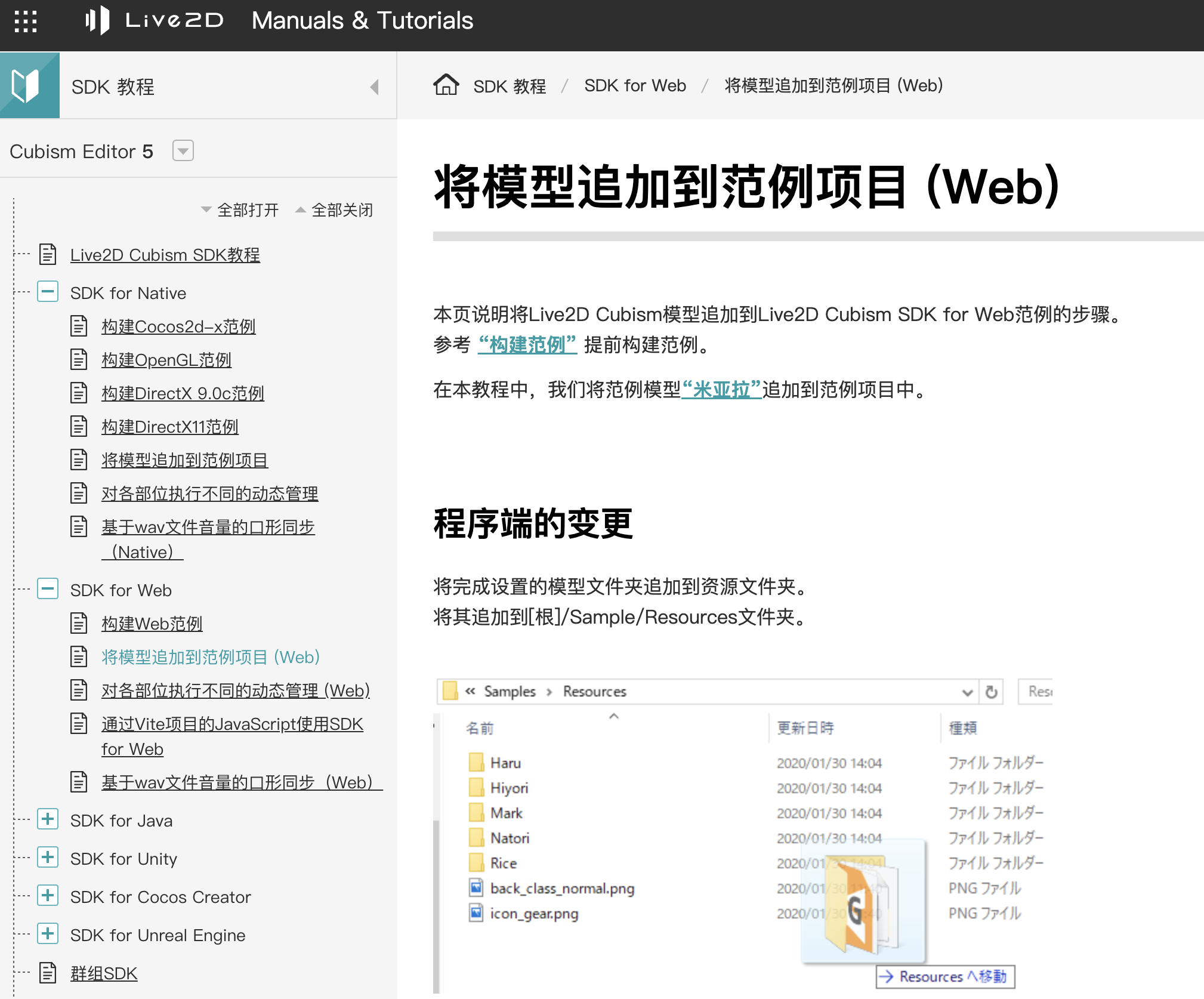Open the 构建范例 link in the article
The height and width of the screenshot is (999, 1204).
coord(526,345)
